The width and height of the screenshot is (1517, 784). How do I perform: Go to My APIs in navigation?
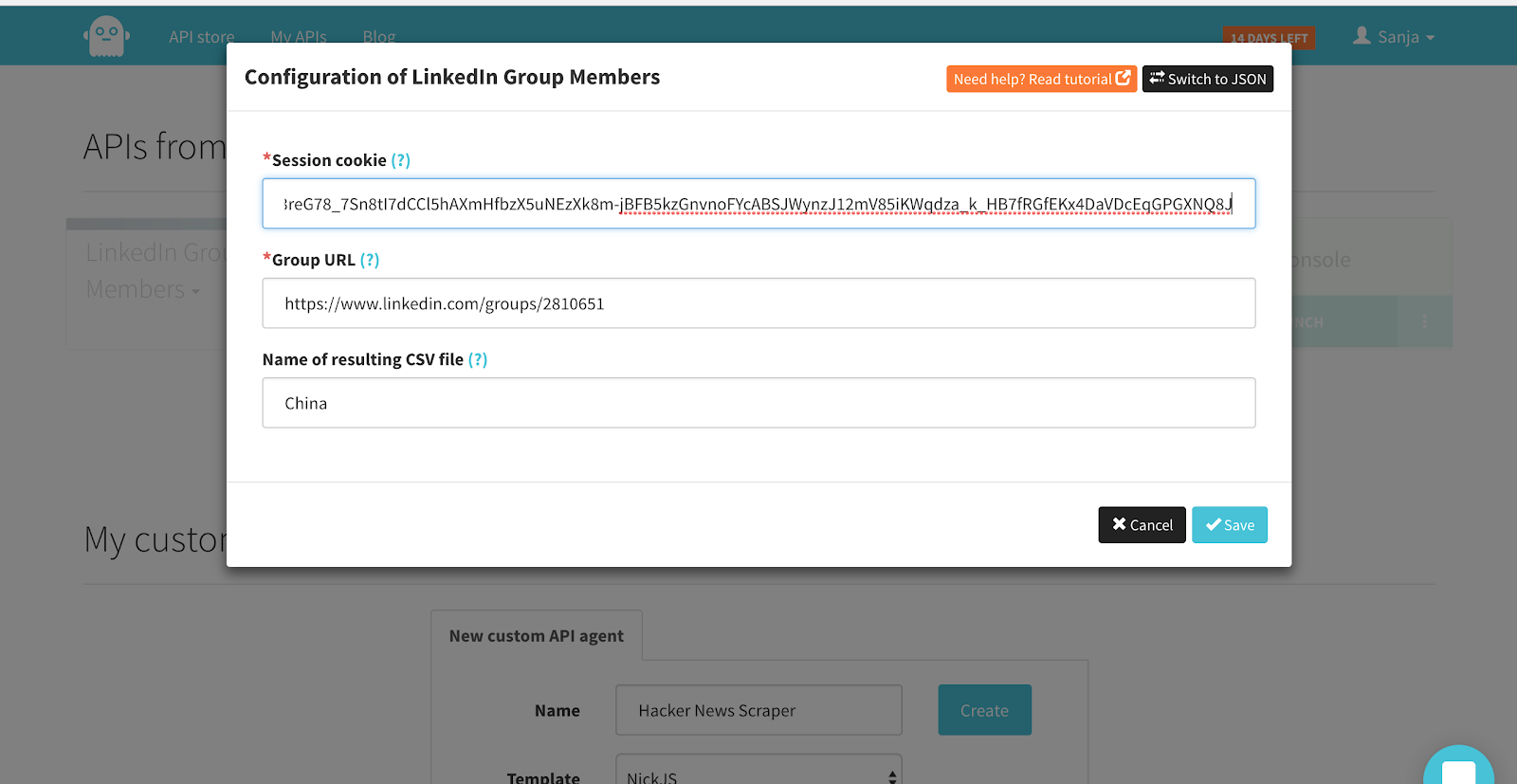click(x=299, y=37)
